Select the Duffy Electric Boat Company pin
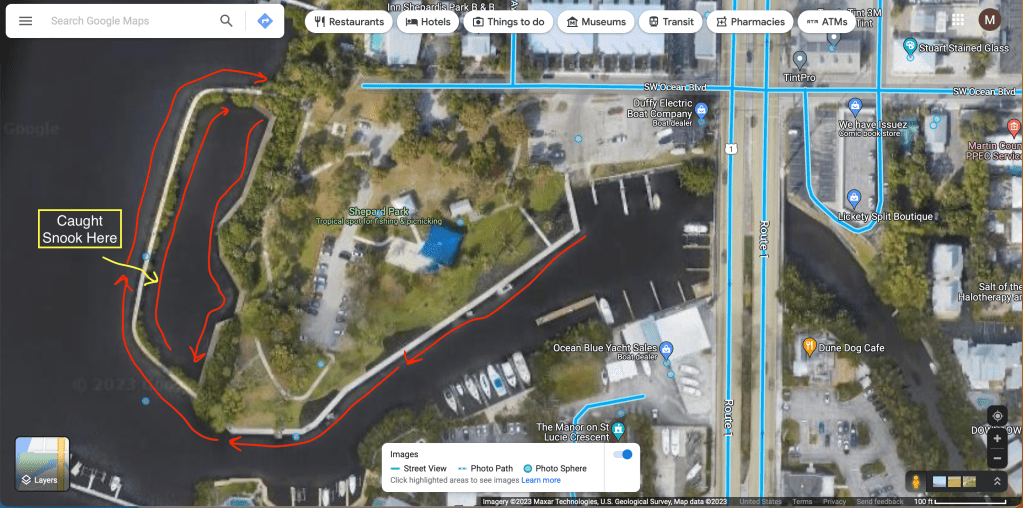The image size is (1023, 508). point(701,110)
